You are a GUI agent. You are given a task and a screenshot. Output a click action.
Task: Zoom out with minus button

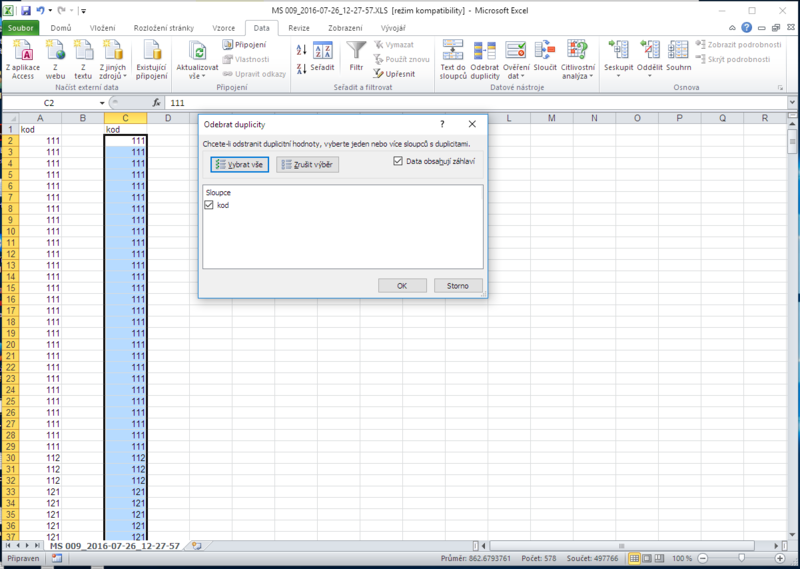click(703, 558)
